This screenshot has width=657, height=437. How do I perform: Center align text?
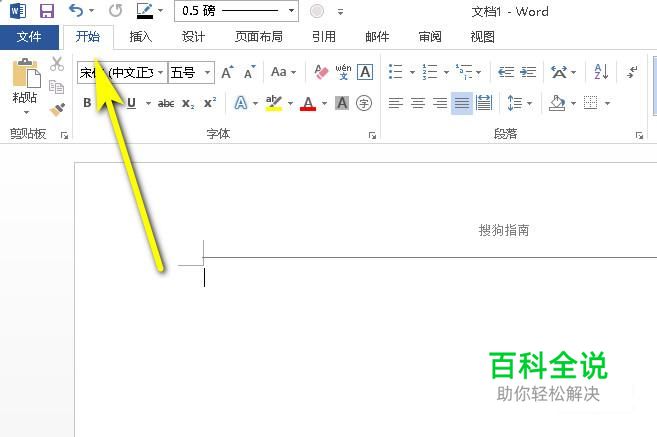tap(418, 103)
